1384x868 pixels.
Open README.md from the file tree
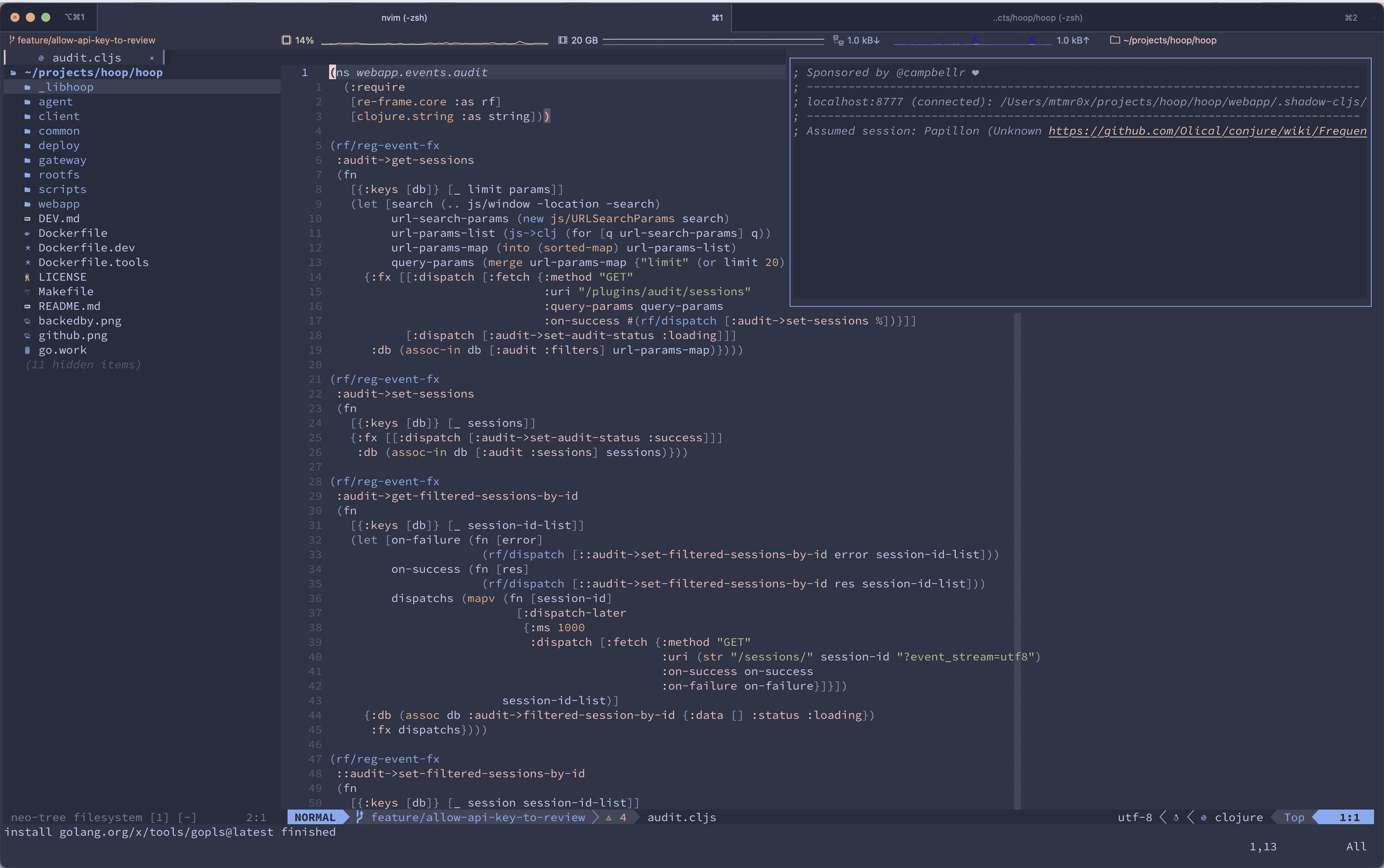point(69,306)
